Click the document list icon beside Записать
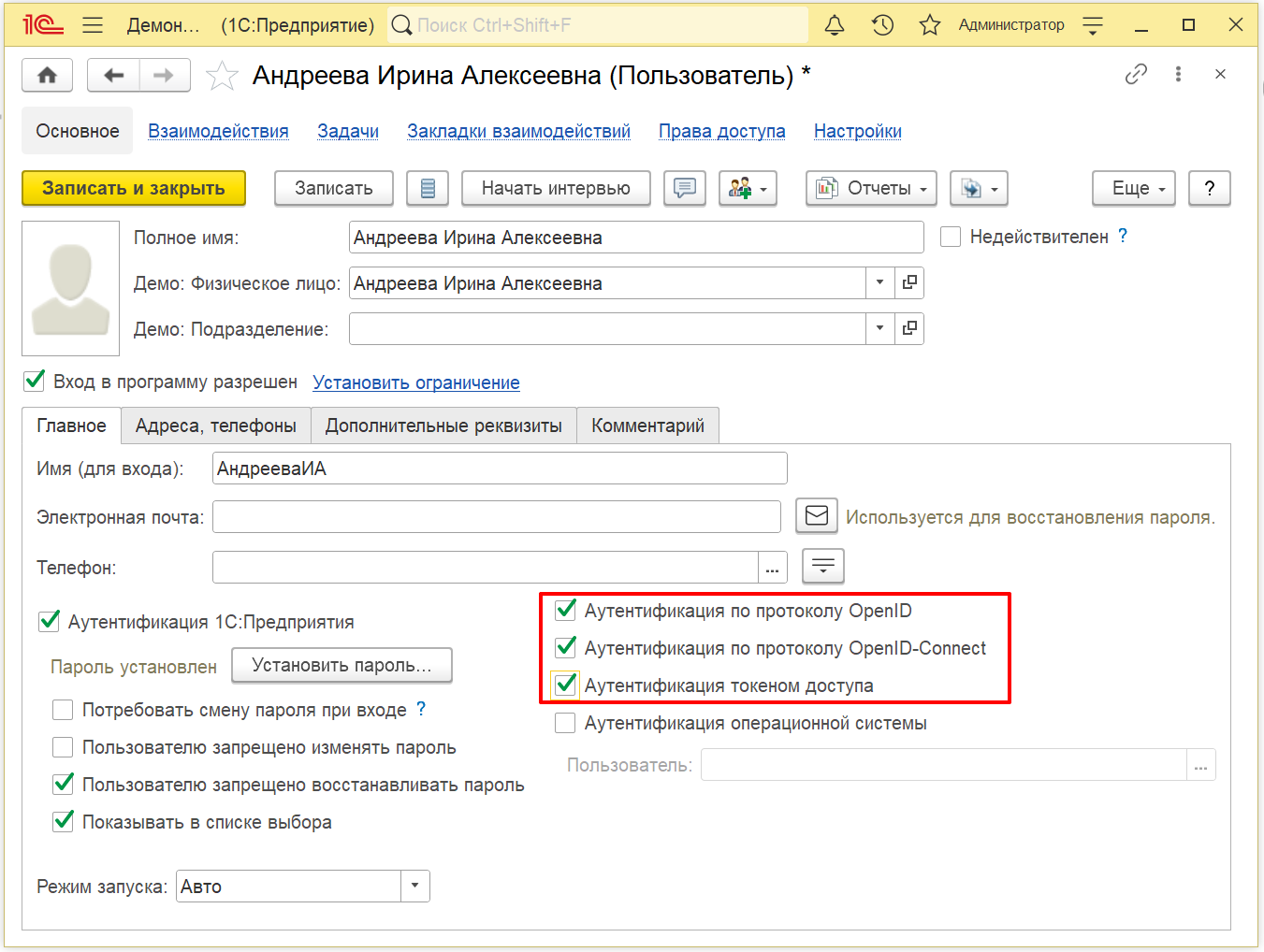Viewport: 1264px width, 952px height. click(x=428, y=188)
